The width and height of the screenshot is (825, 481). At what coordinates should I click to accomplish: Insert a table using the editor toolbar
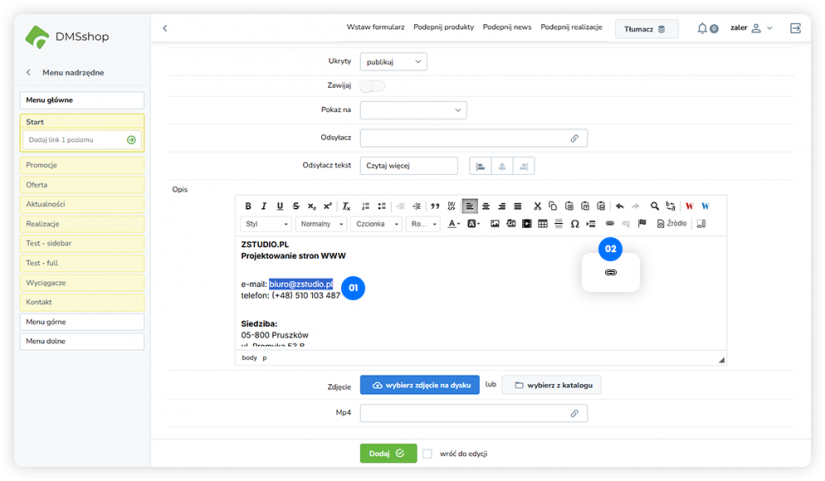(x=543, y=224)
